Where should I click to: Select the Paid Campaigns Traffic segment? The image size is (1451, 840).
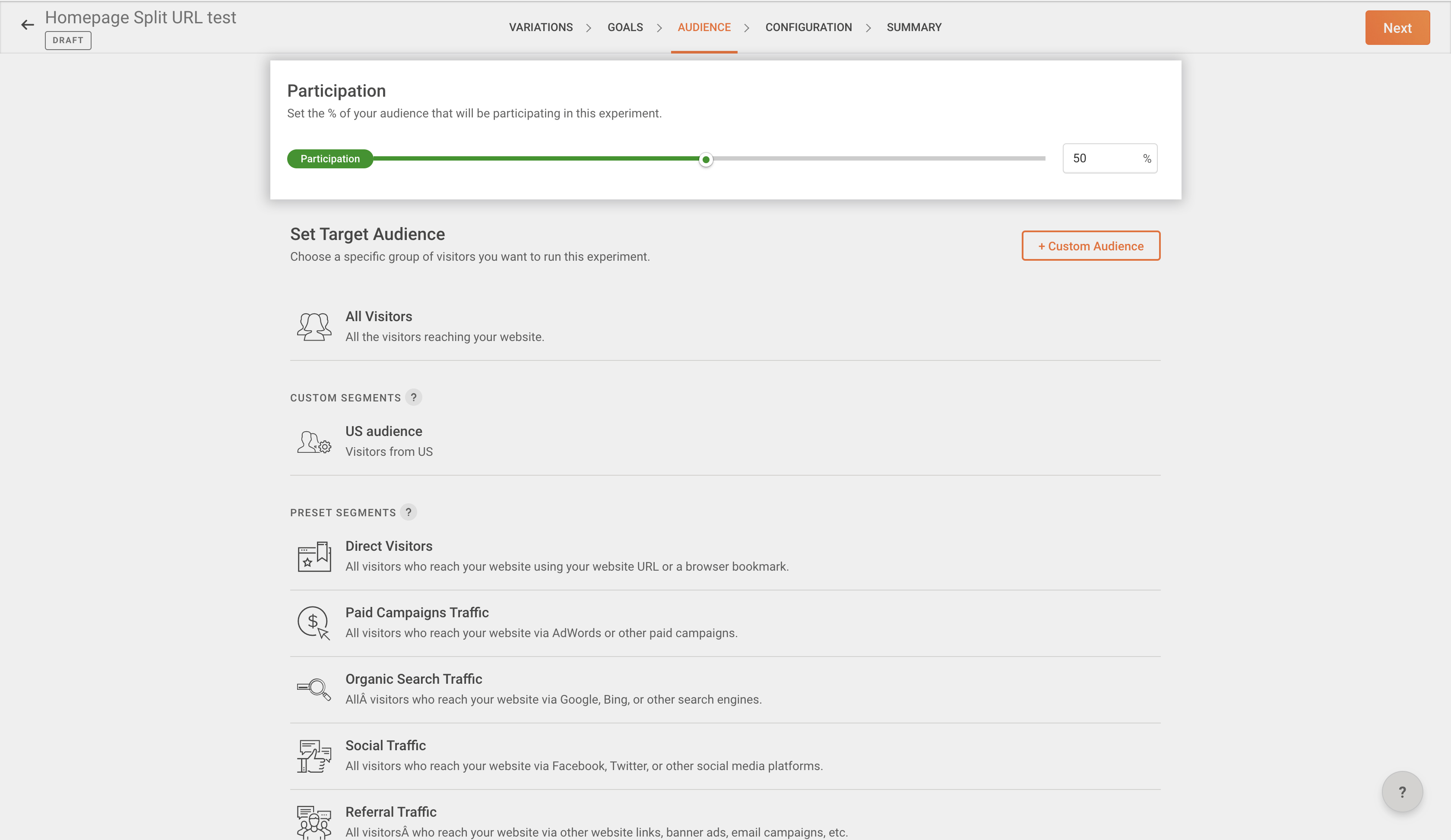coord(417,613)
